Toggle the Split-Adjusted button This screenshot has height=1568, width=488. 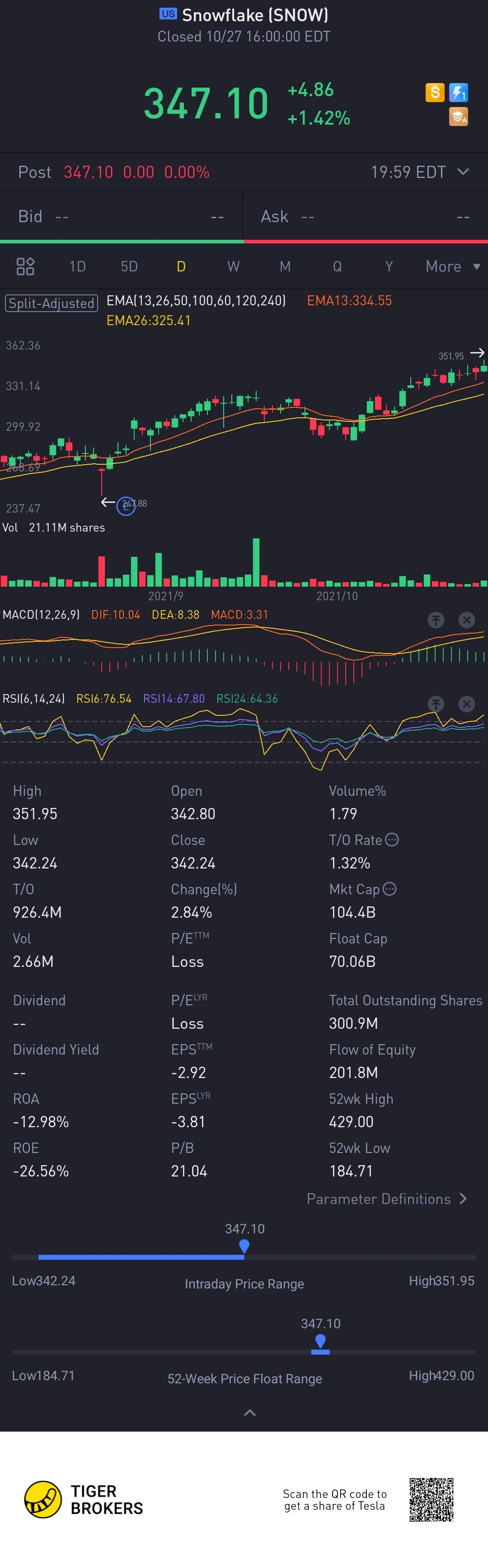[51, 303]
